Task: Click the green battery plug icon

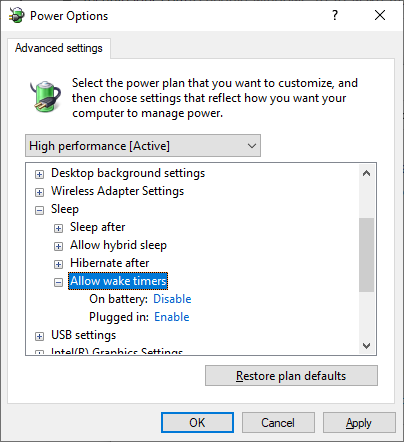Action: click(45, 96)
